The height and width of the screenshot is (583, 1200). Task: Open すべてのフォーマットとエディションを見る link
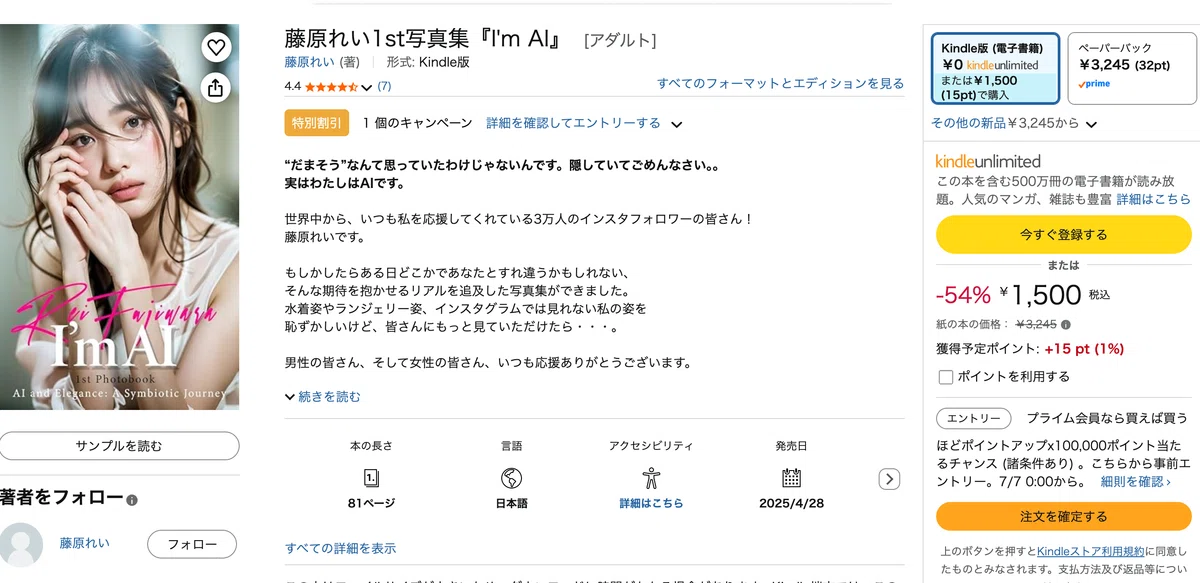780,83
